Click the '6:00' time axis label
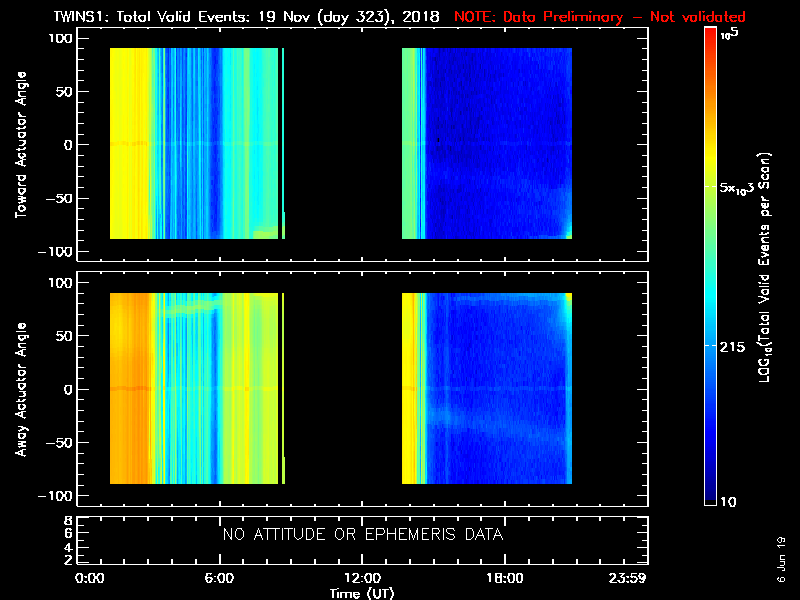The width and height of the screenshot is (800, 600). click(219, 578)
